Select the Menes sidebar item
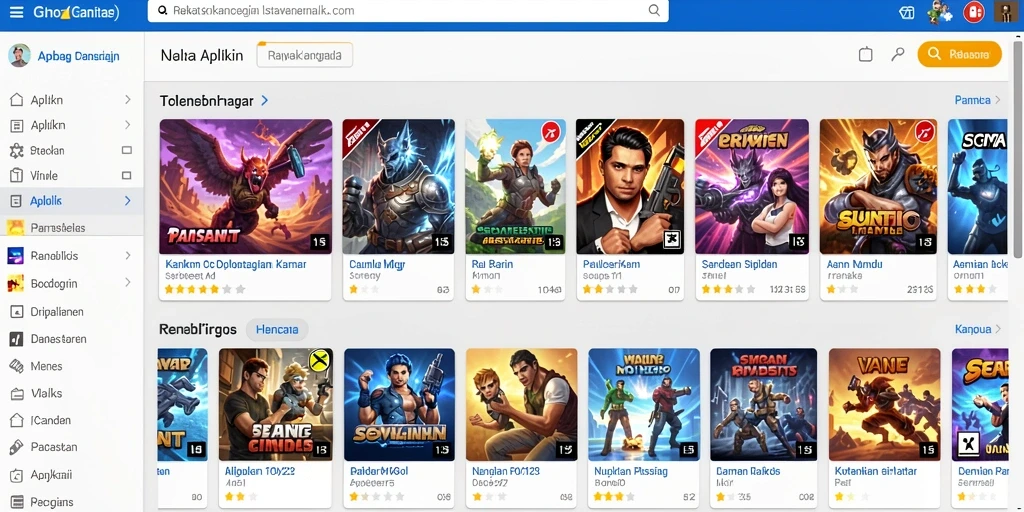Screen dimensions: 1024x512 point(72,366)
